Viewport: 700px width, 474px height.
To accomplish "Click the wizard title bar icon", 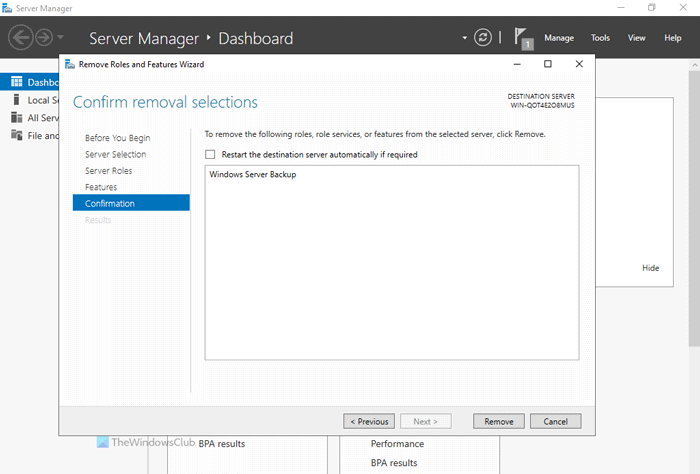I will 70,64.
